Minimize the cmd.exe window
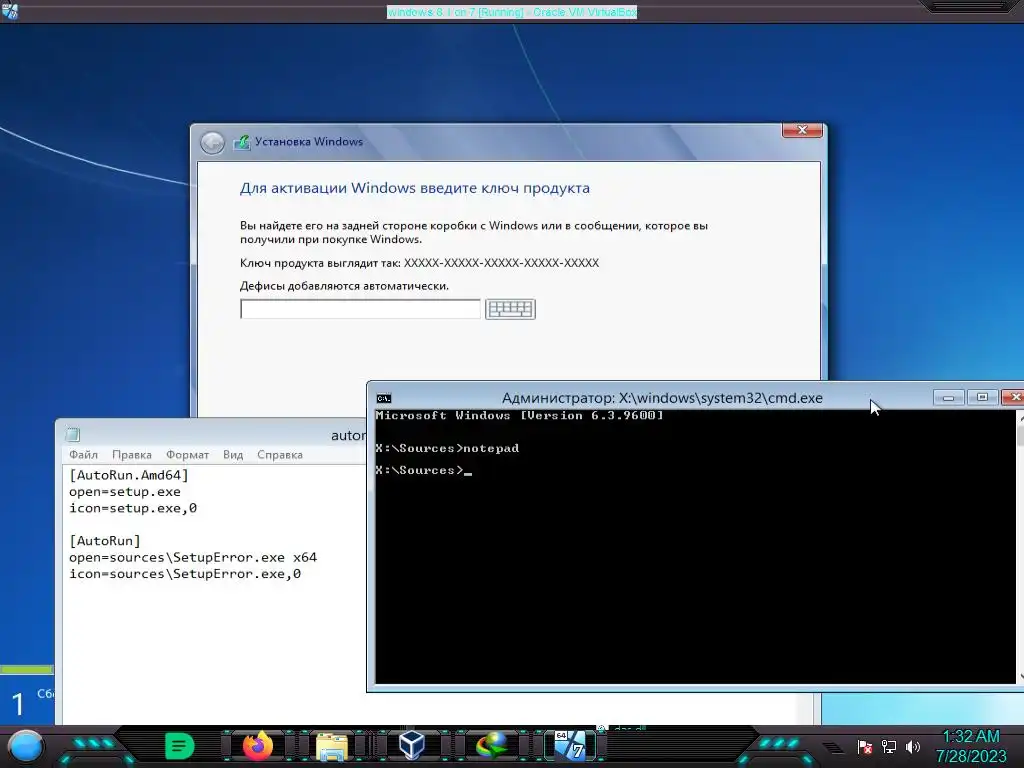Image resolution: width=1024 pixels, height=768 pixels. [949, 397]
